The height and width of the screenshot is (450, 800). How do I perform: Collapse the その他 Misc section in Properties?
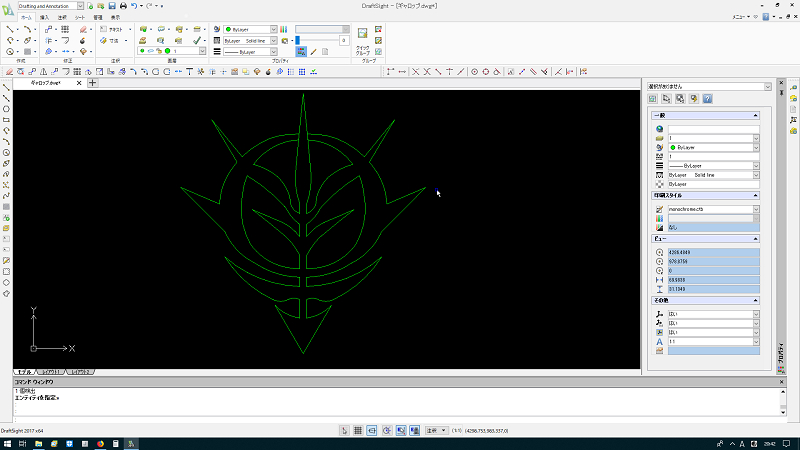(x=755, y=301)
